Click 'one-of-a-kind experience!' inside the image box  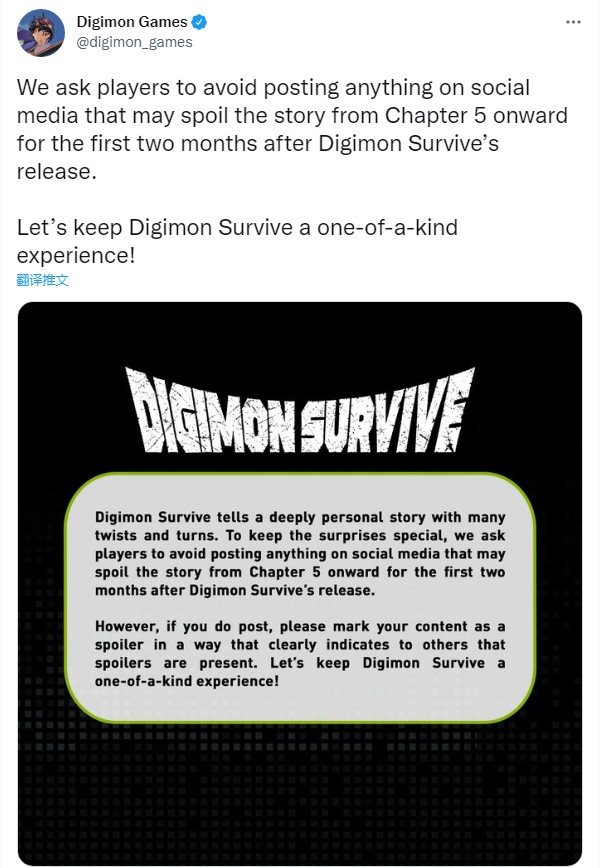point(187,681)
